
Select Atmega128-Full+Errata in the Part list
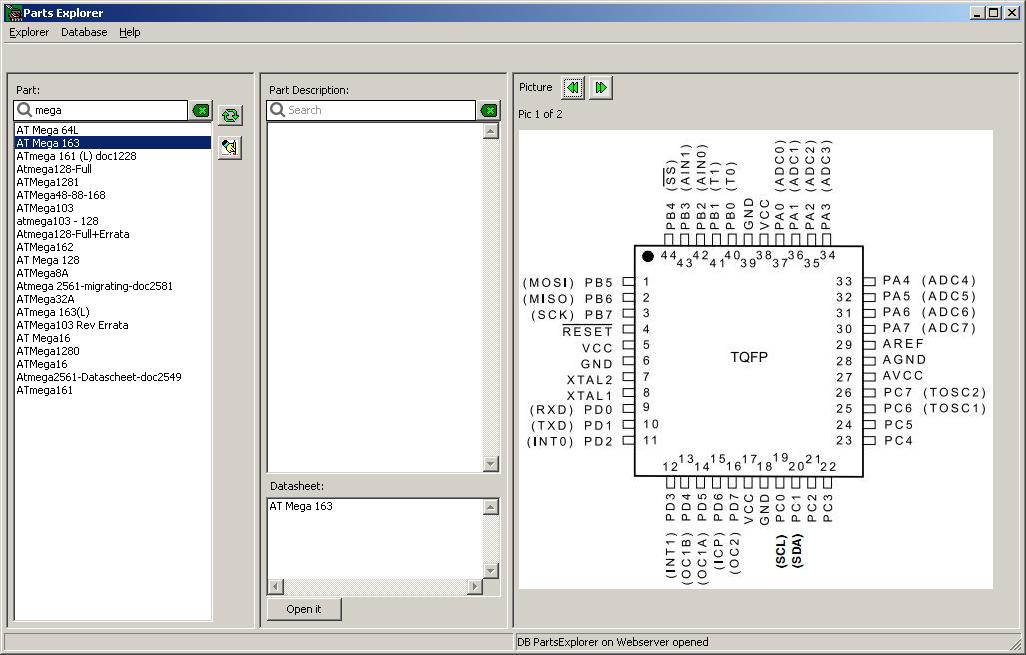113,234
